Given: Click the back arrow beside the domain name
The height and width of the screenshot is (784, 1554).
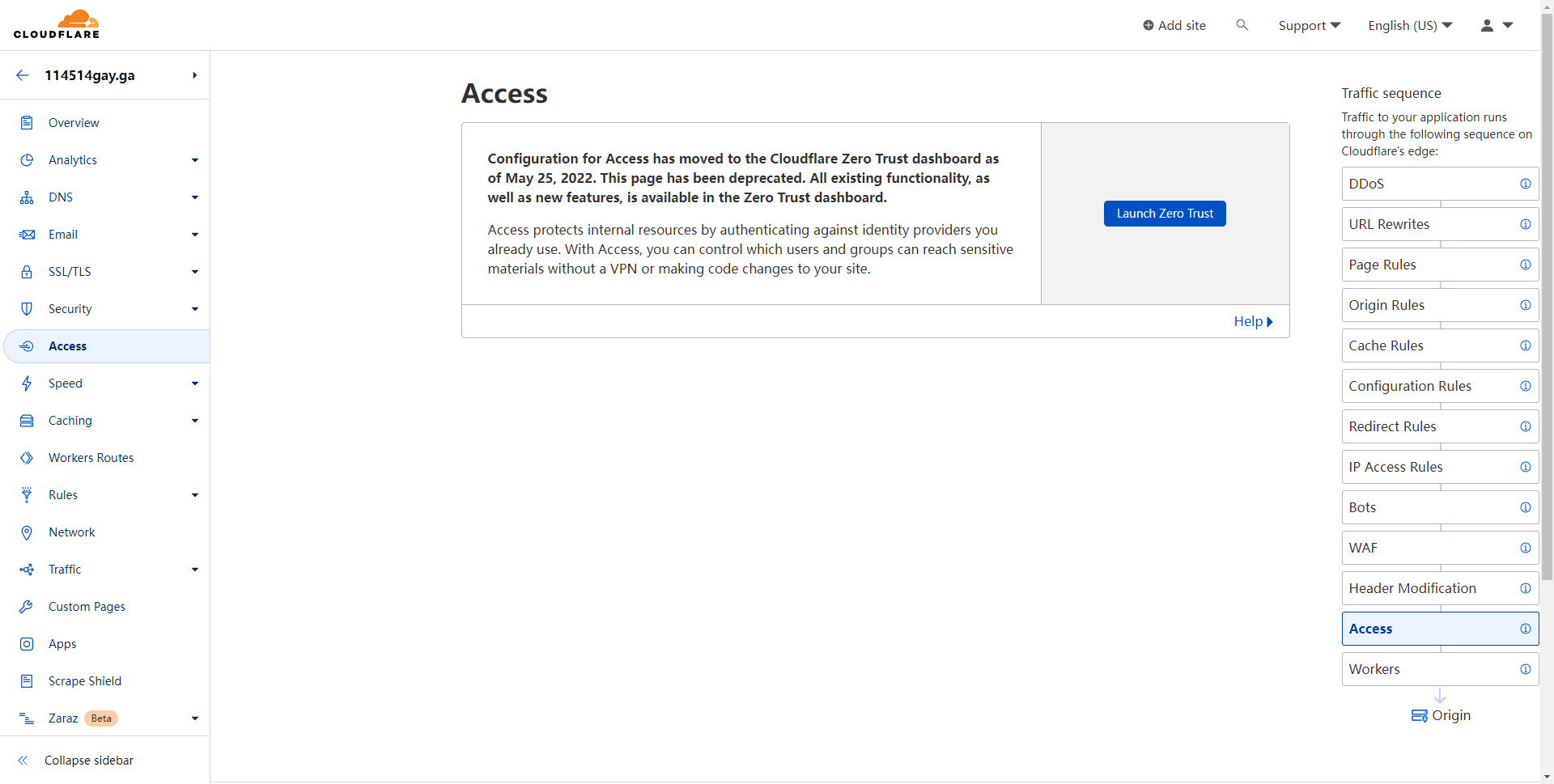Looking at the screenshot, I should 23,75.
